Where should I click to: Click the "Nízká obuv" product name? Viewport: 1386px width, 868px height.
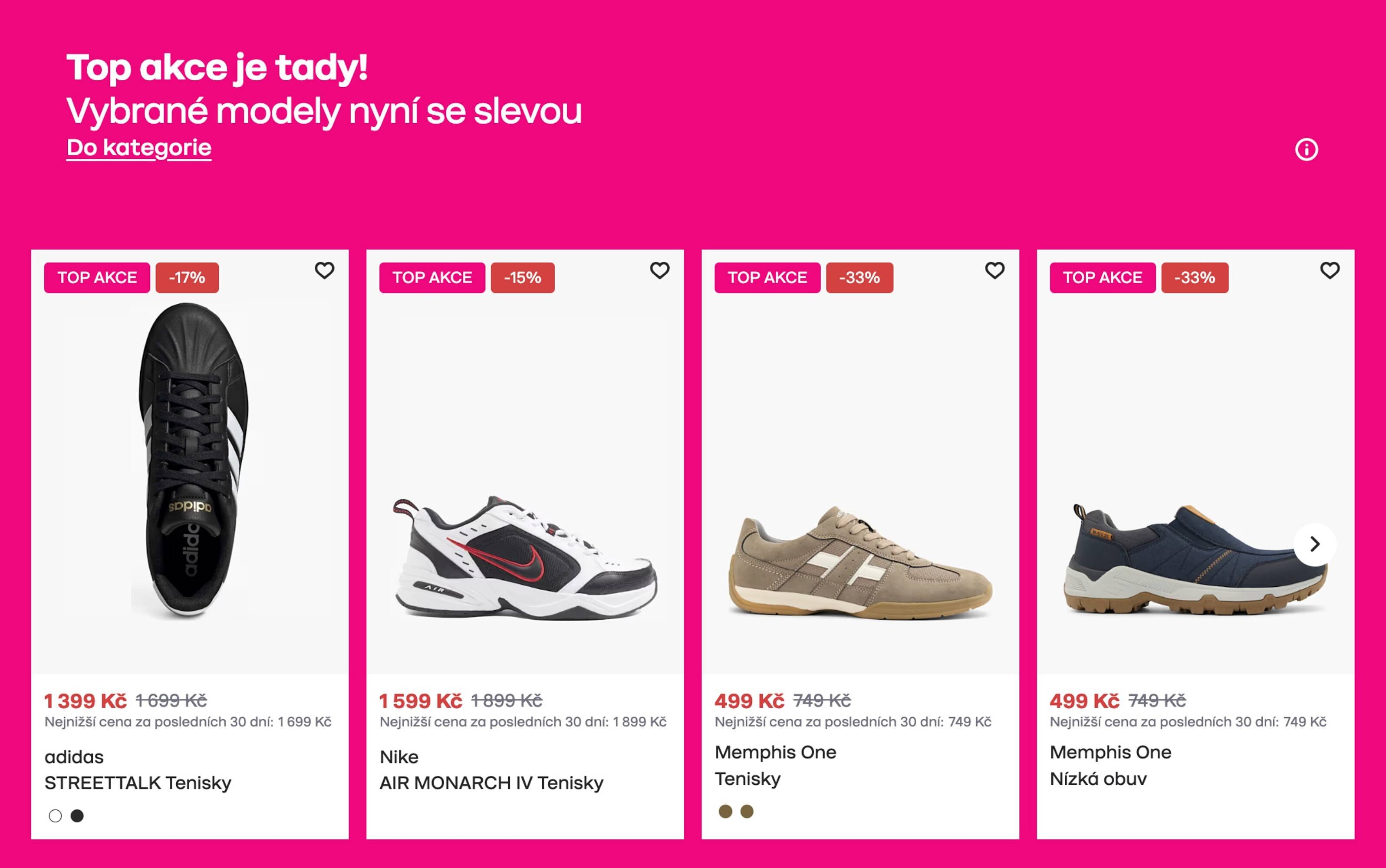click(x=1098, y=779)
